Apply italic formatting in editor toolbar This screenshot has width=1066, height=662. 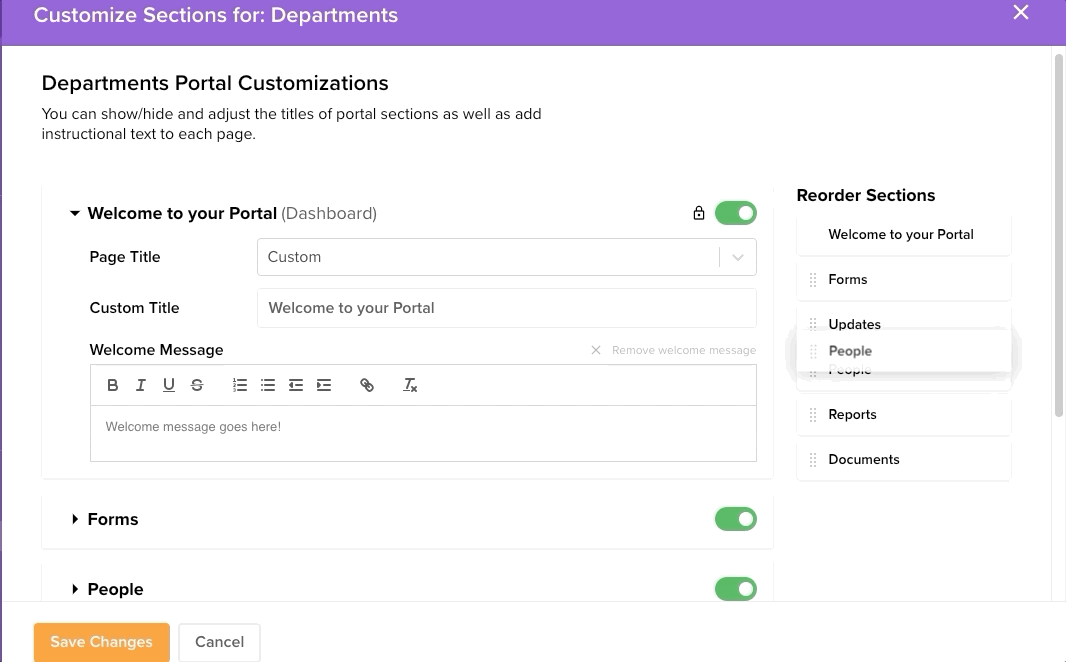click(141, 385)
